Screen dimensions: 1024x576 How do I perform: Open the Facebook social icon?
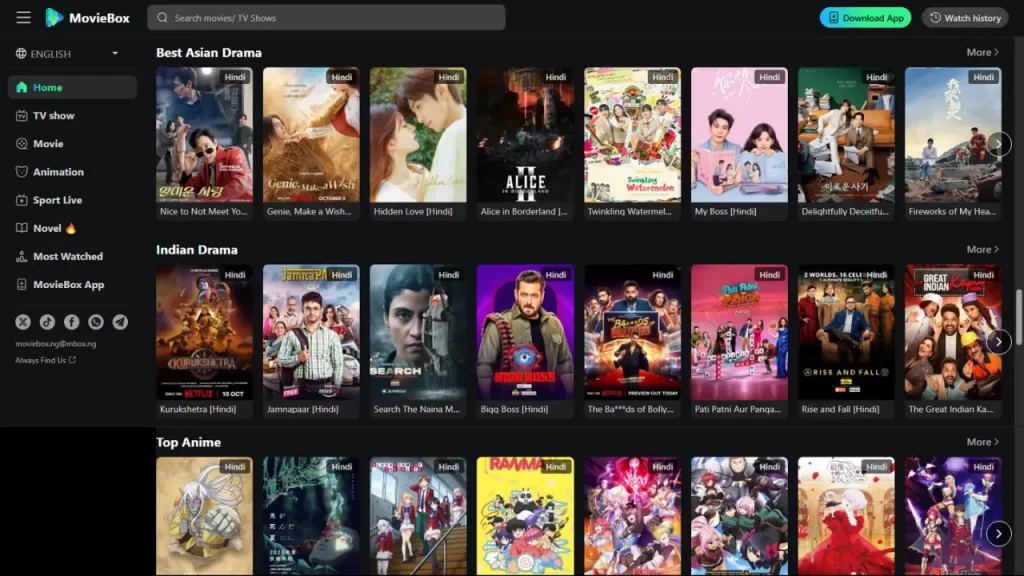[x=71, y=321]
